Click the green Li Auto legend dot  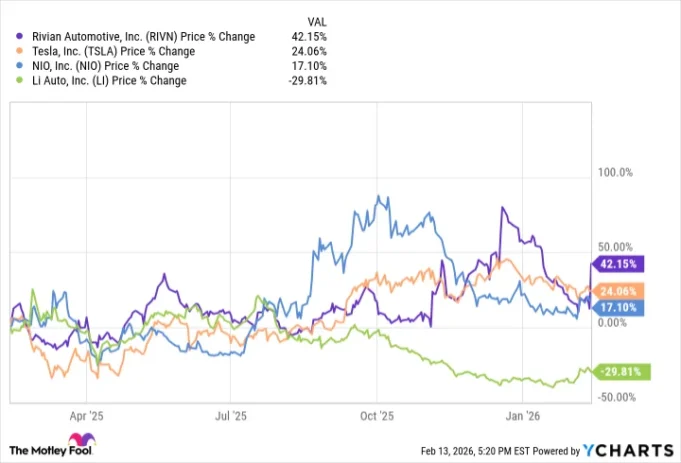click(22, 81)
